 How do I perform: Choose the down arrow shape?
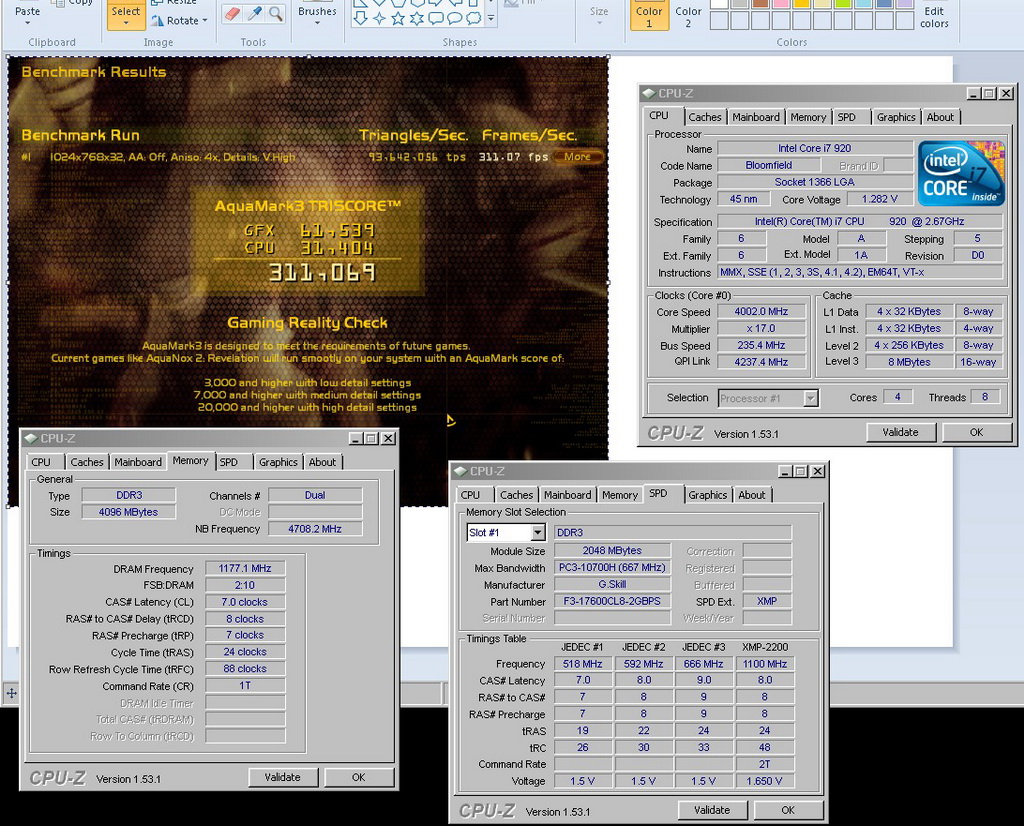click(x=360, y=18)
